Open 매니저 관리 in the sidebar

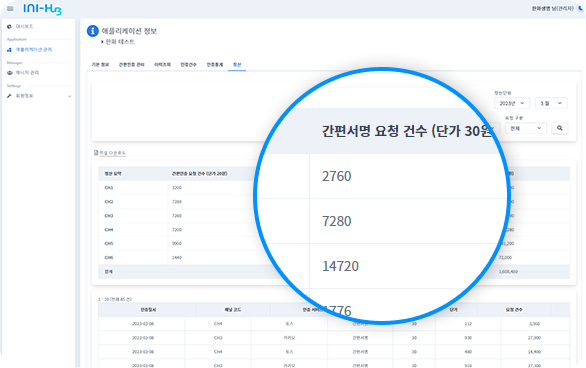click(27, 73)
